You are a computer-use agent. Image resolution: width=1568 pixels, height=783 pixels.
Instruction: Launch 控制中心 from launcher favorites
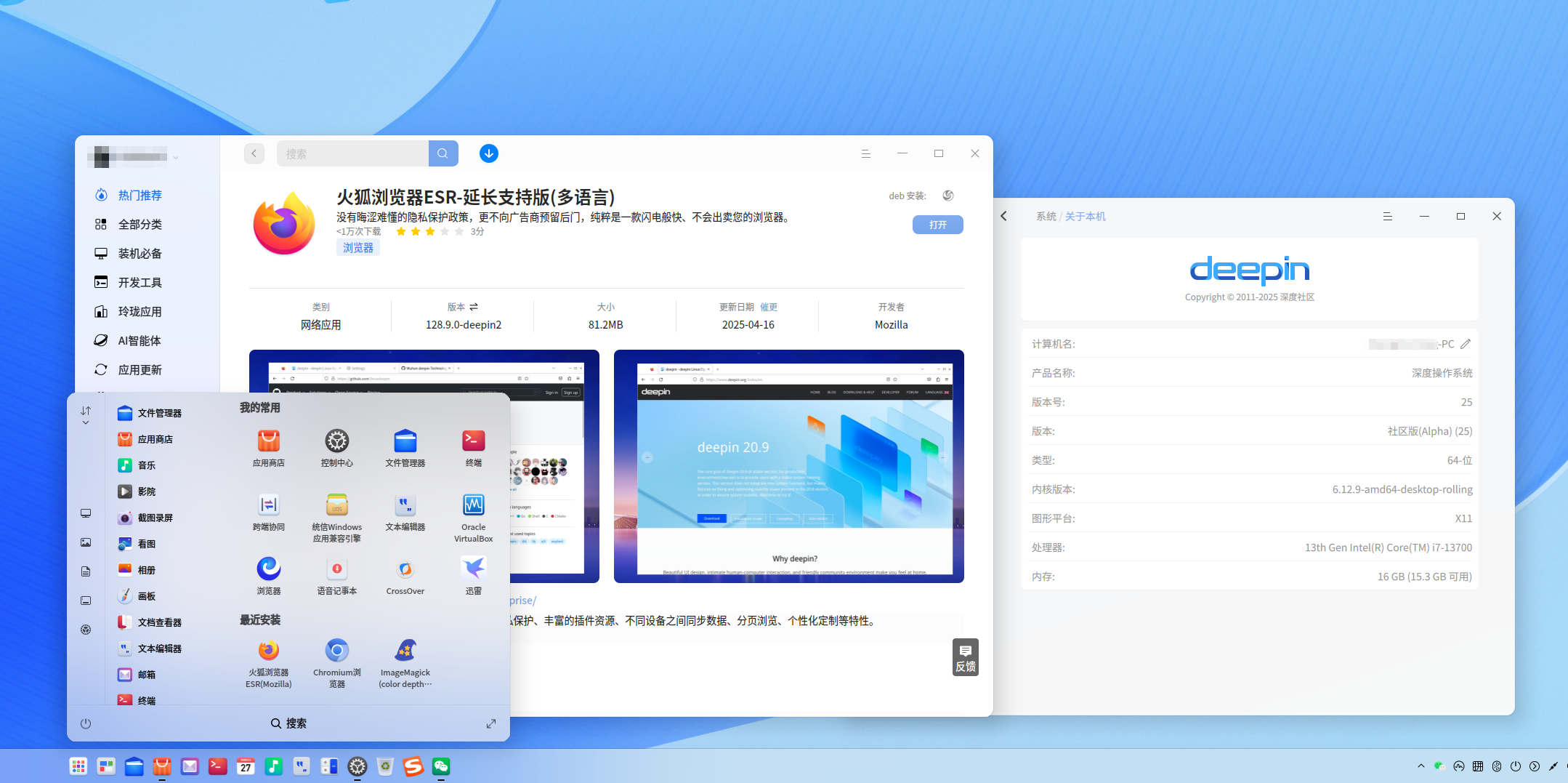[336, 448]
